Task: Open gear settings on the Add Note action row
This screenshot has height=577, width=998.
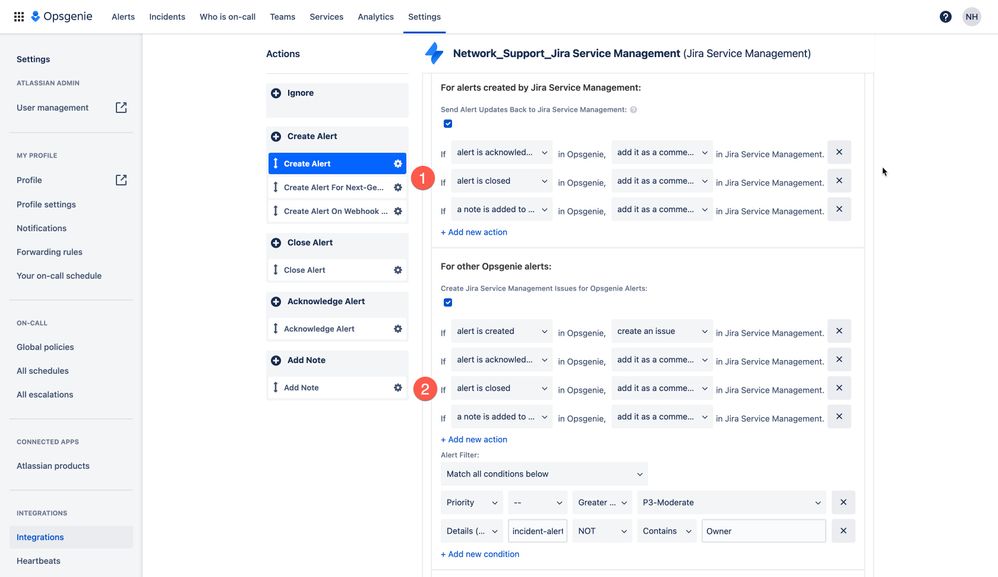Action: pos(398,387)
